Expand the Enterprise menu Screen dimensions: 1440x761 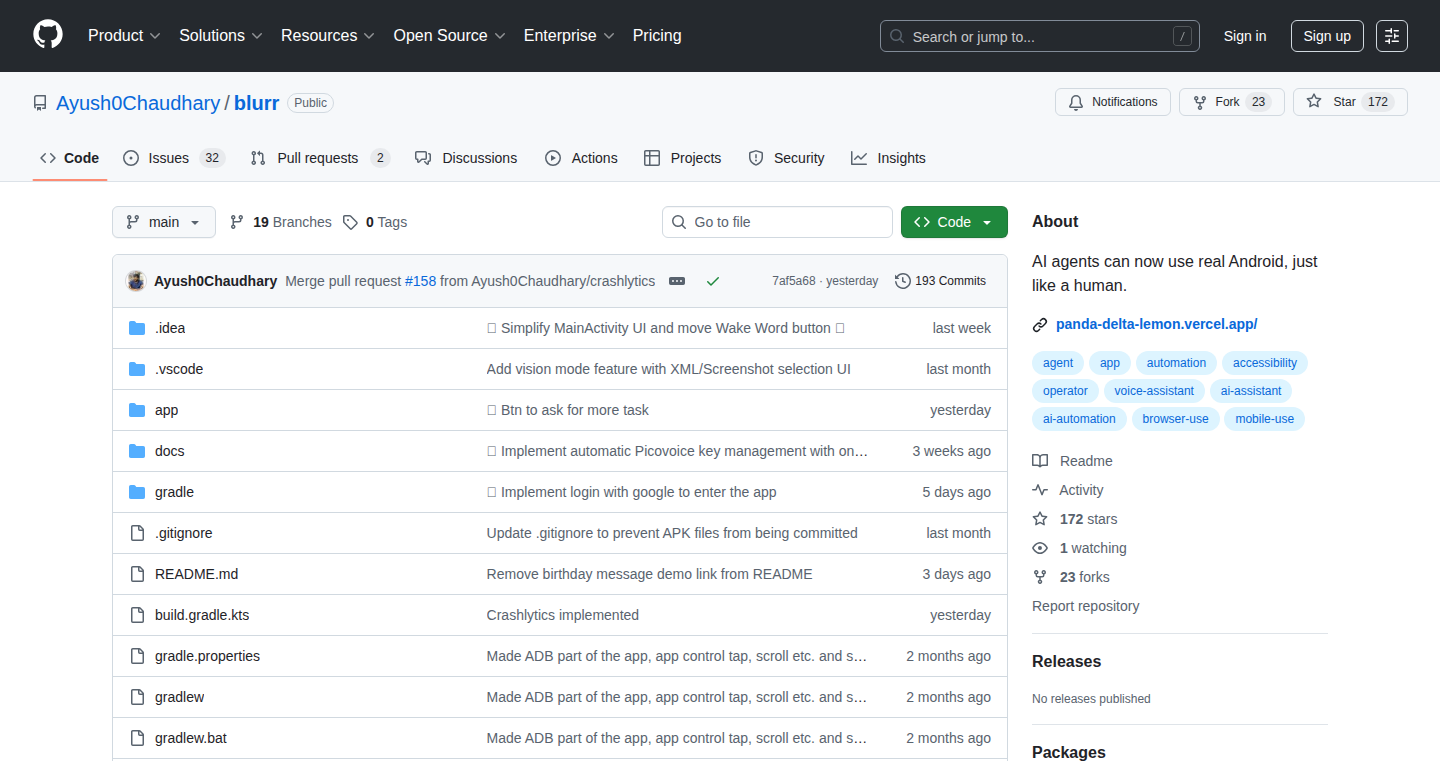click(x=569, y=35)
